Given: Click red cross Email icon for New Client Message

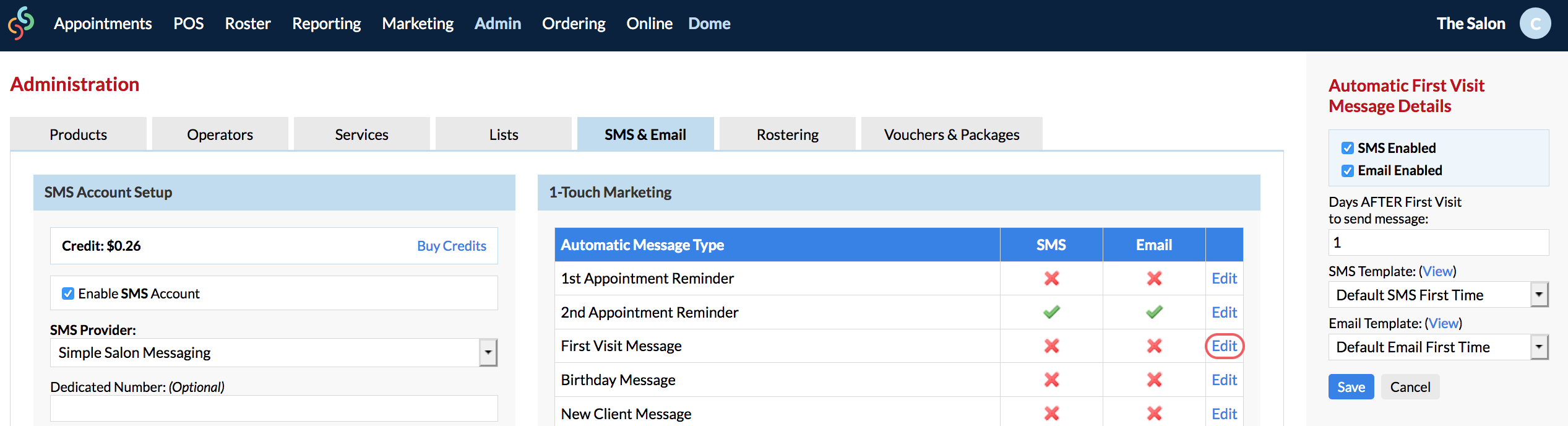Looking at the screenshot, I should pyautogui.click(x=1153, y=413).
